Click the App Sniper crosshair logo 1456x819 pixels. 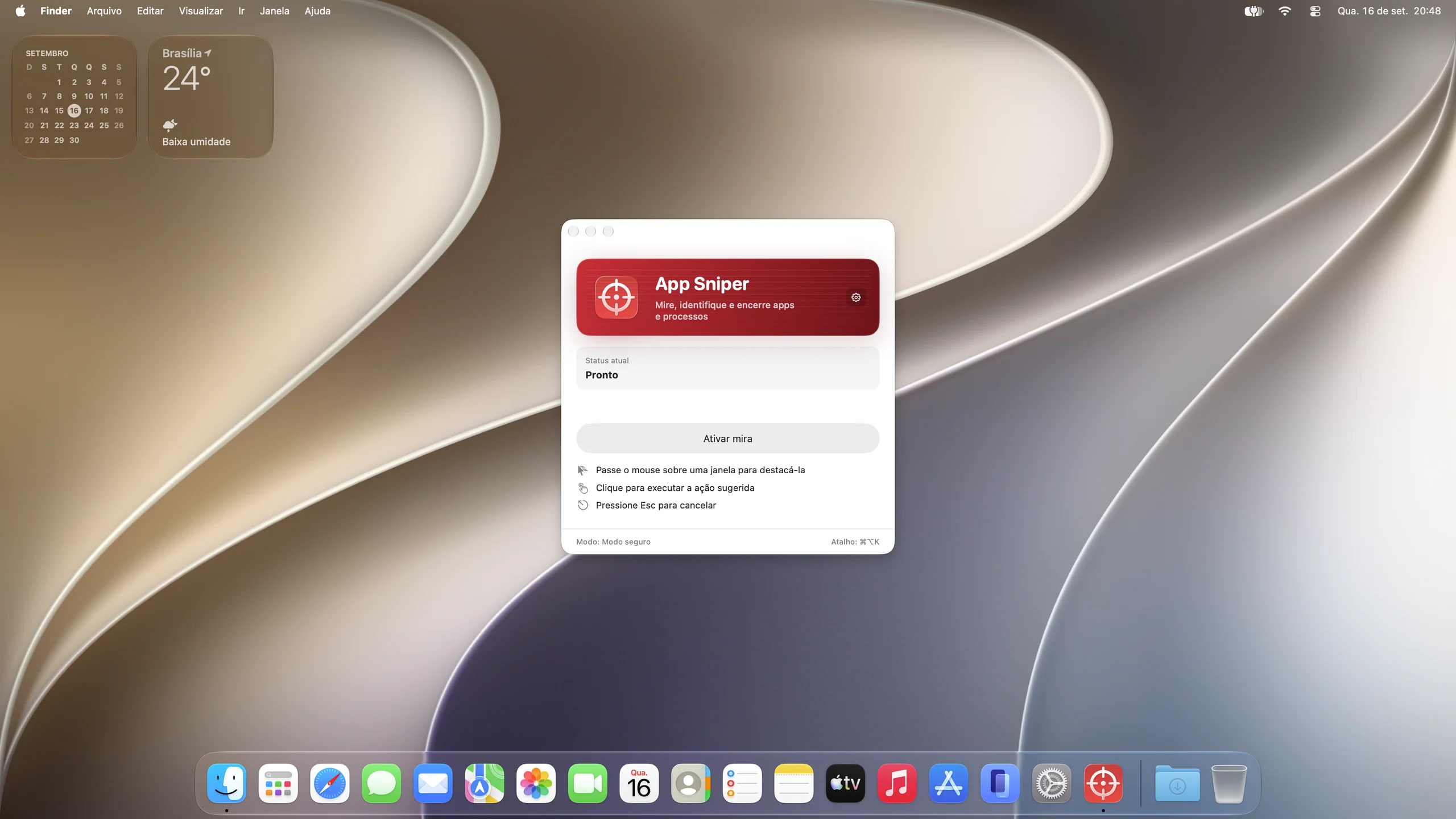(617, 297)
